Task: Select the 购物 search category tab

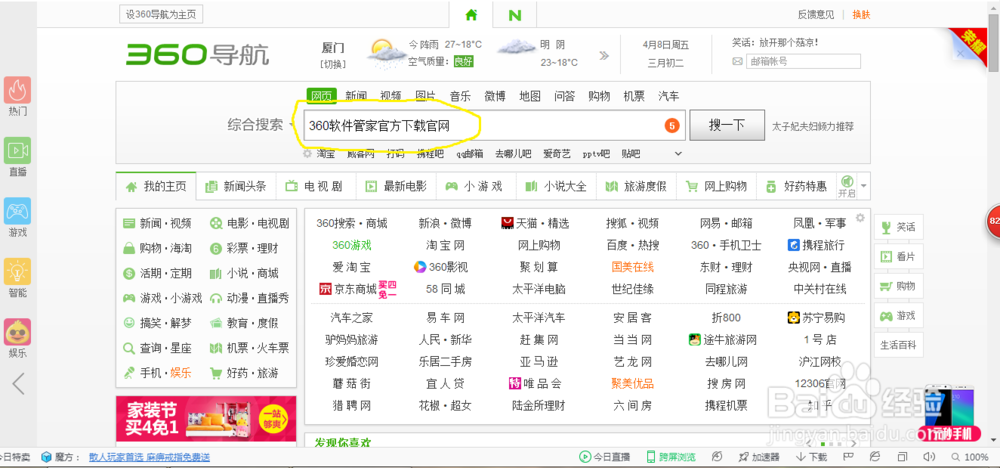Action: coord(599,96)
